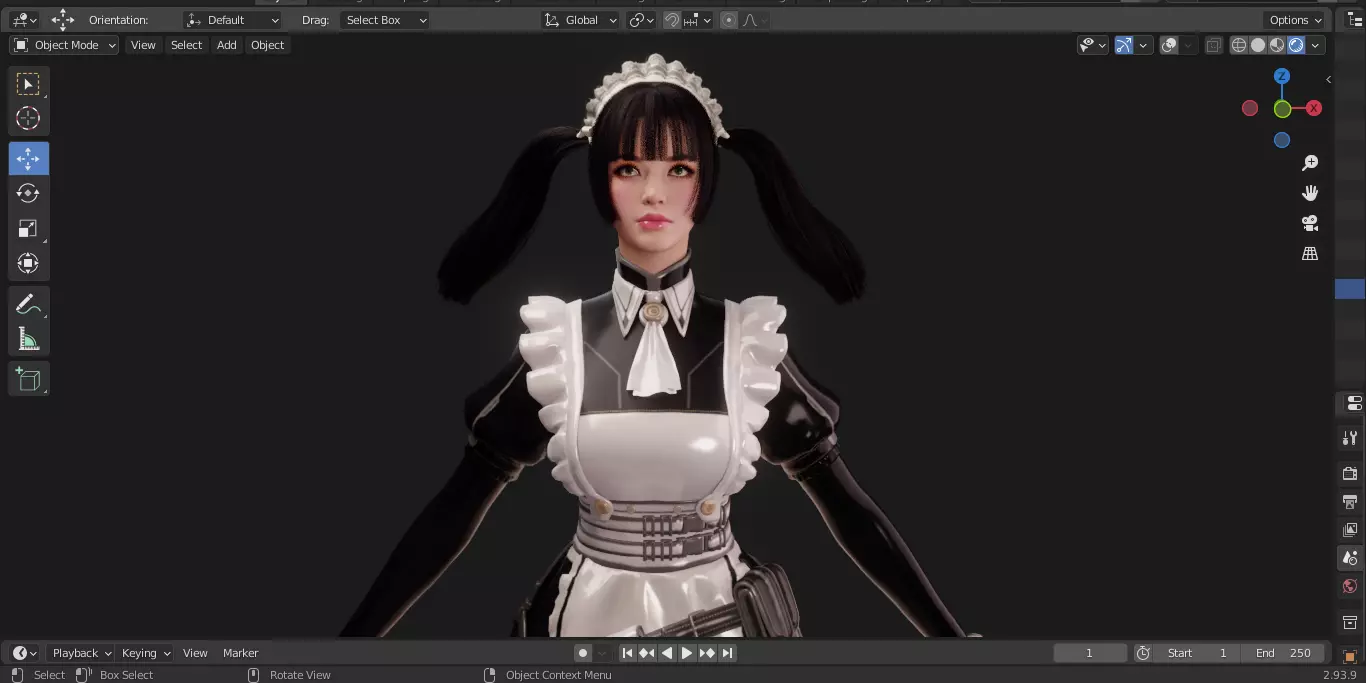Toggle auto keying record button
Image resolution: width=1366 pixels, height=683 pixels.
583,653
